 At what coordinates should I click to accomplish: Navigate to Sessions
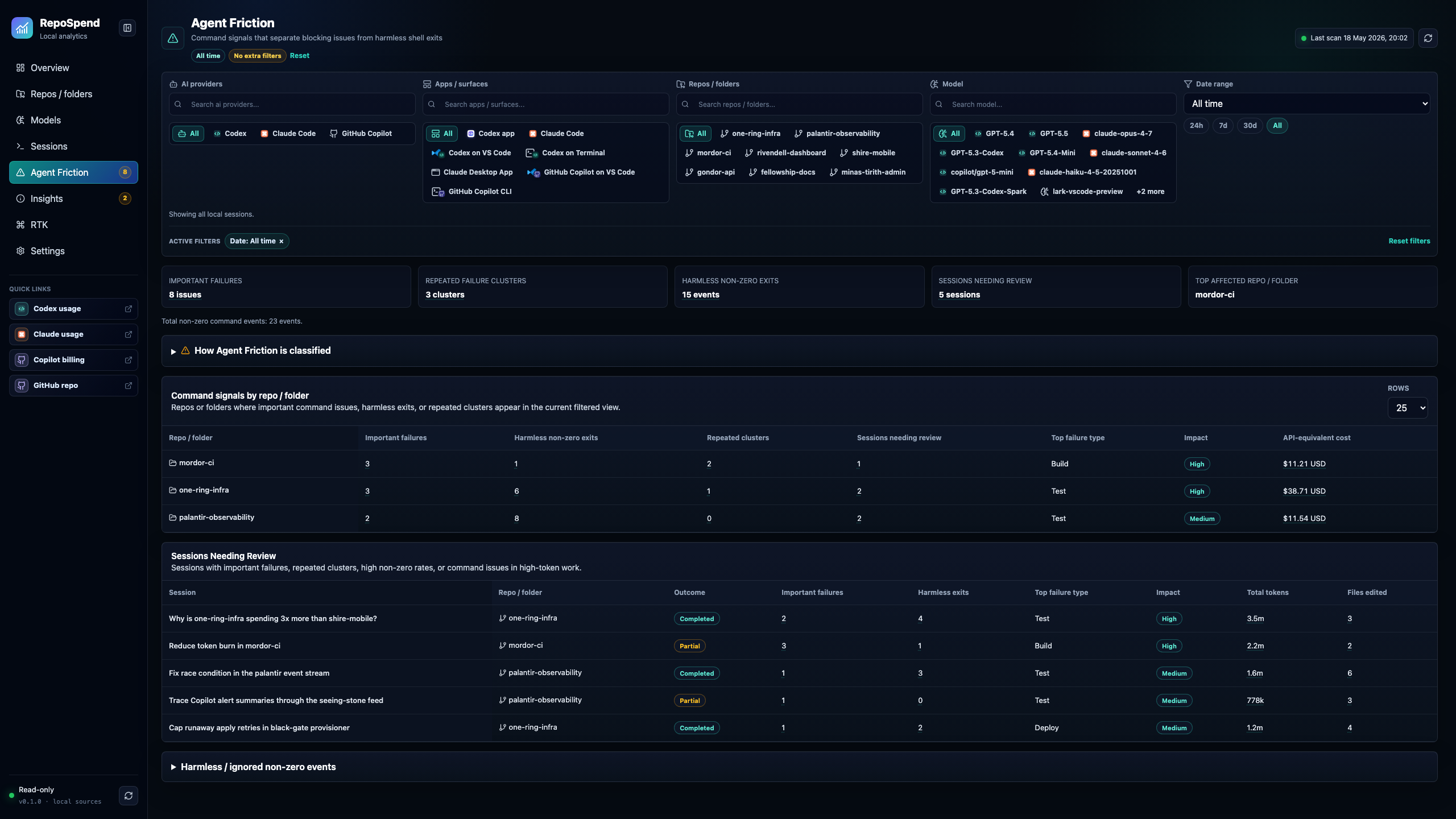(73, 146)
